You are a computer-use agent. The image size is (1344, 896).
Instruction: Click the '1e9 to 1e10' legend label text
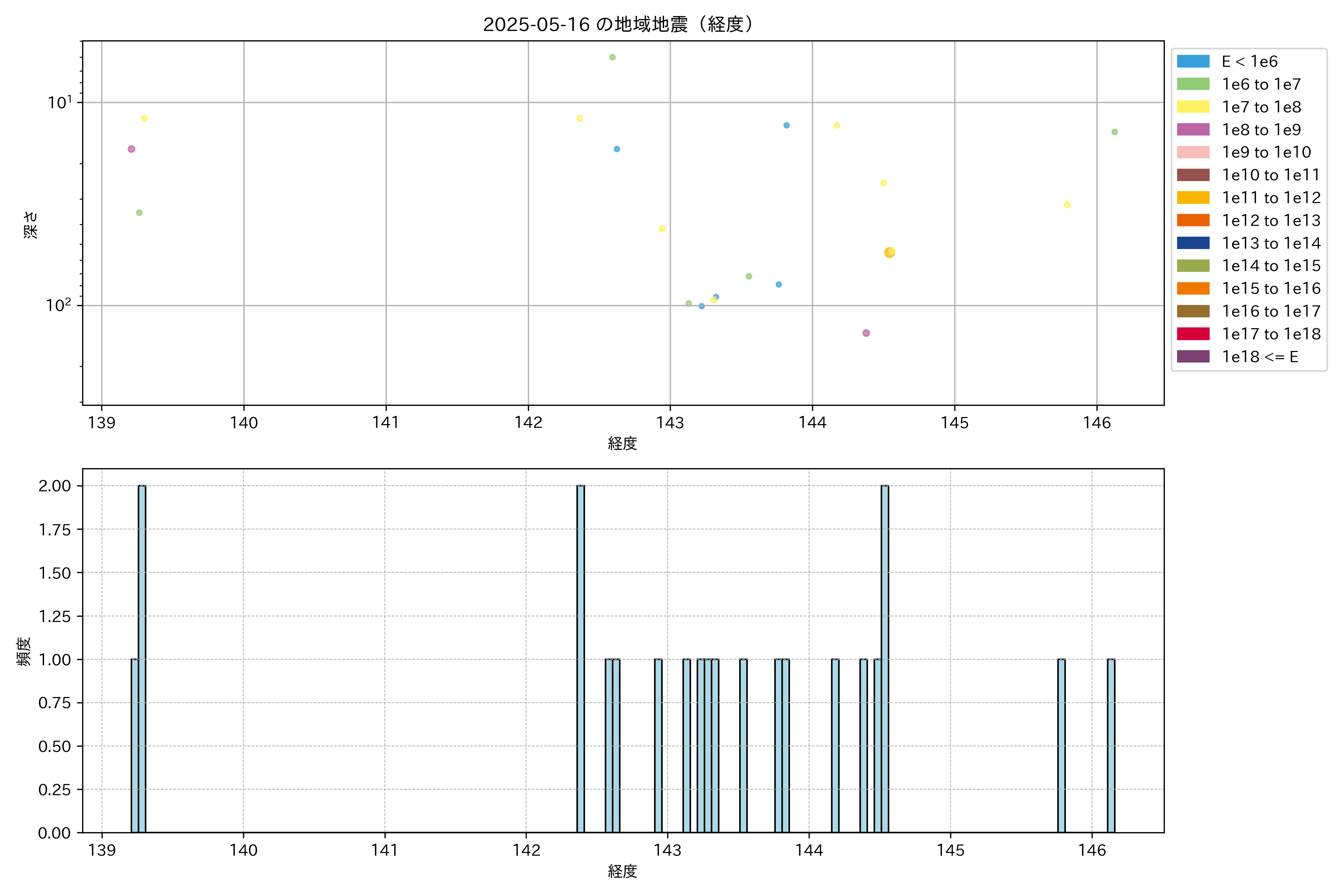pos(1266,153)
